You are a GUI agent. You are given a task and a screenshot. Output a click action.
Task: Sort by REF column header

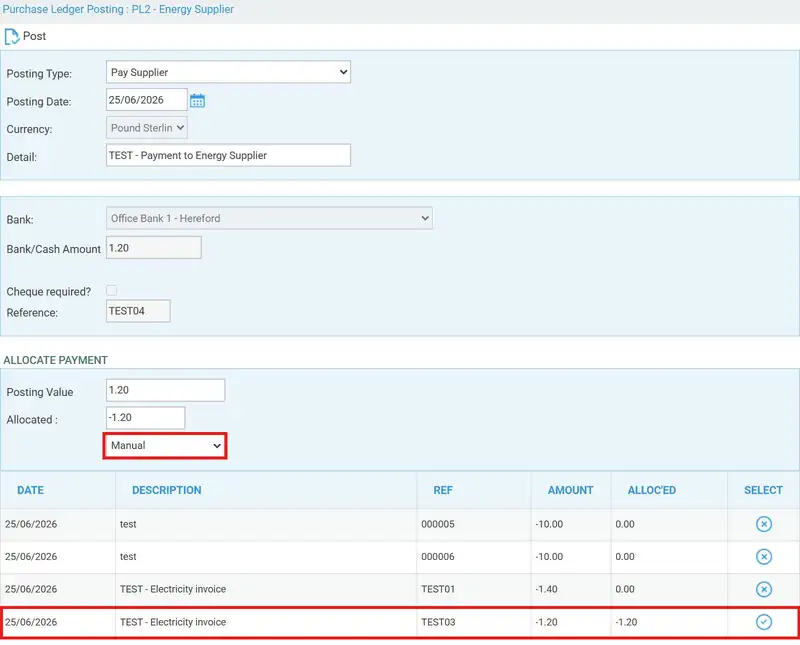click(443, 490)
